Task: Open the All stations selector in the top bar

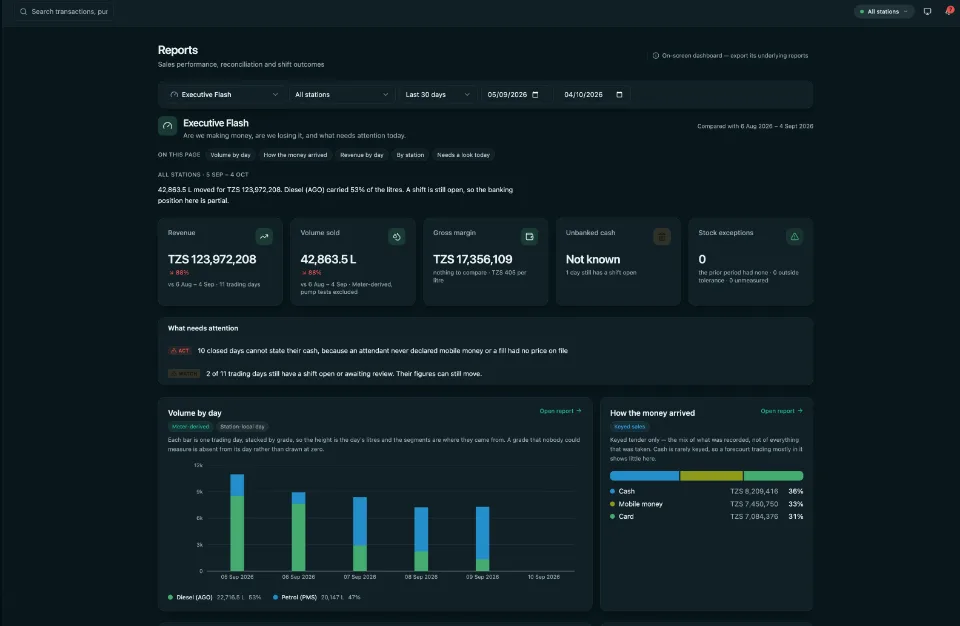Action: click(x=883, y=12)
